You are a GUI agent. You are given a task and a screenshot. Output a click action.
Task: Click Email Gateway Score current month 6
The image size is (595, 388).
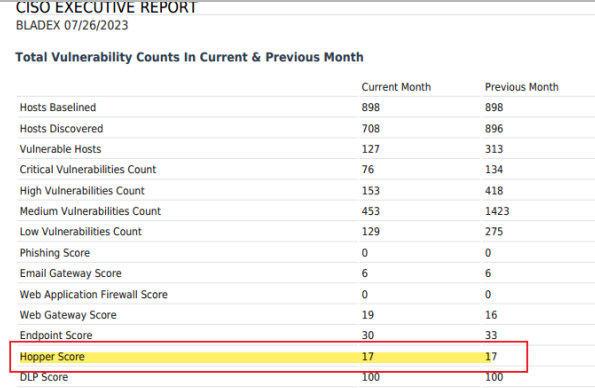click(x=365, y=273)
